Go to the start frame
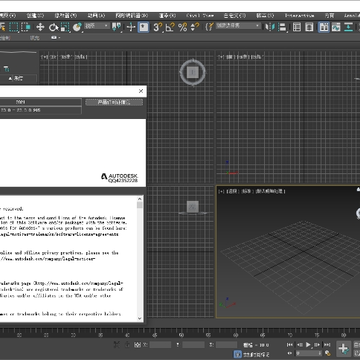This screenshot has height=360, width=360. pyautogui.click(x=290, y=344)
